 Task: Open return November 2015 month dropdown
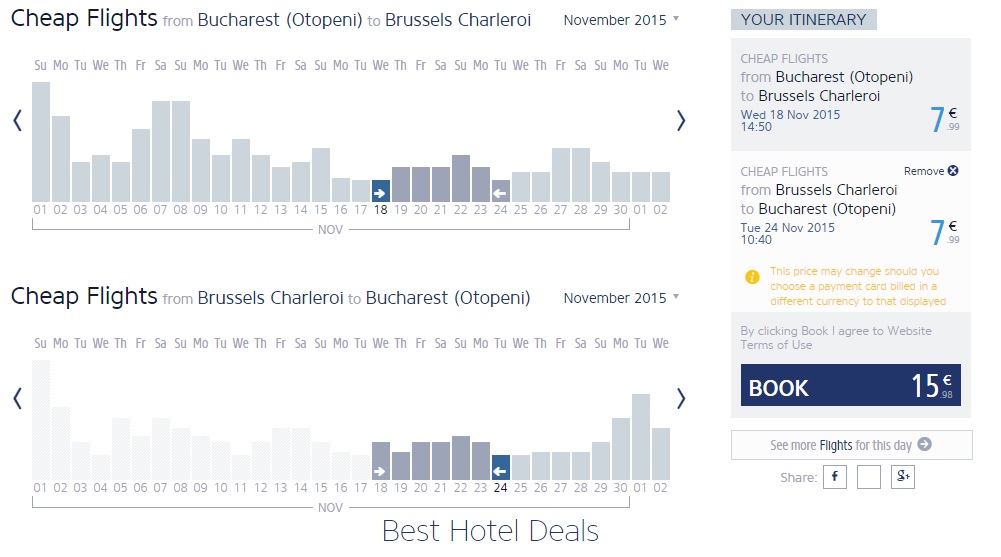621,298
